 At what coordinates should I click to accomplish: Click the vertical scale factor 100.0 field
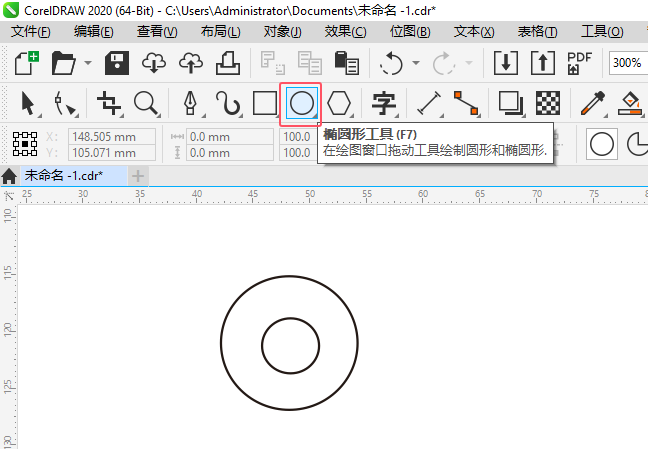coord(298,153)
